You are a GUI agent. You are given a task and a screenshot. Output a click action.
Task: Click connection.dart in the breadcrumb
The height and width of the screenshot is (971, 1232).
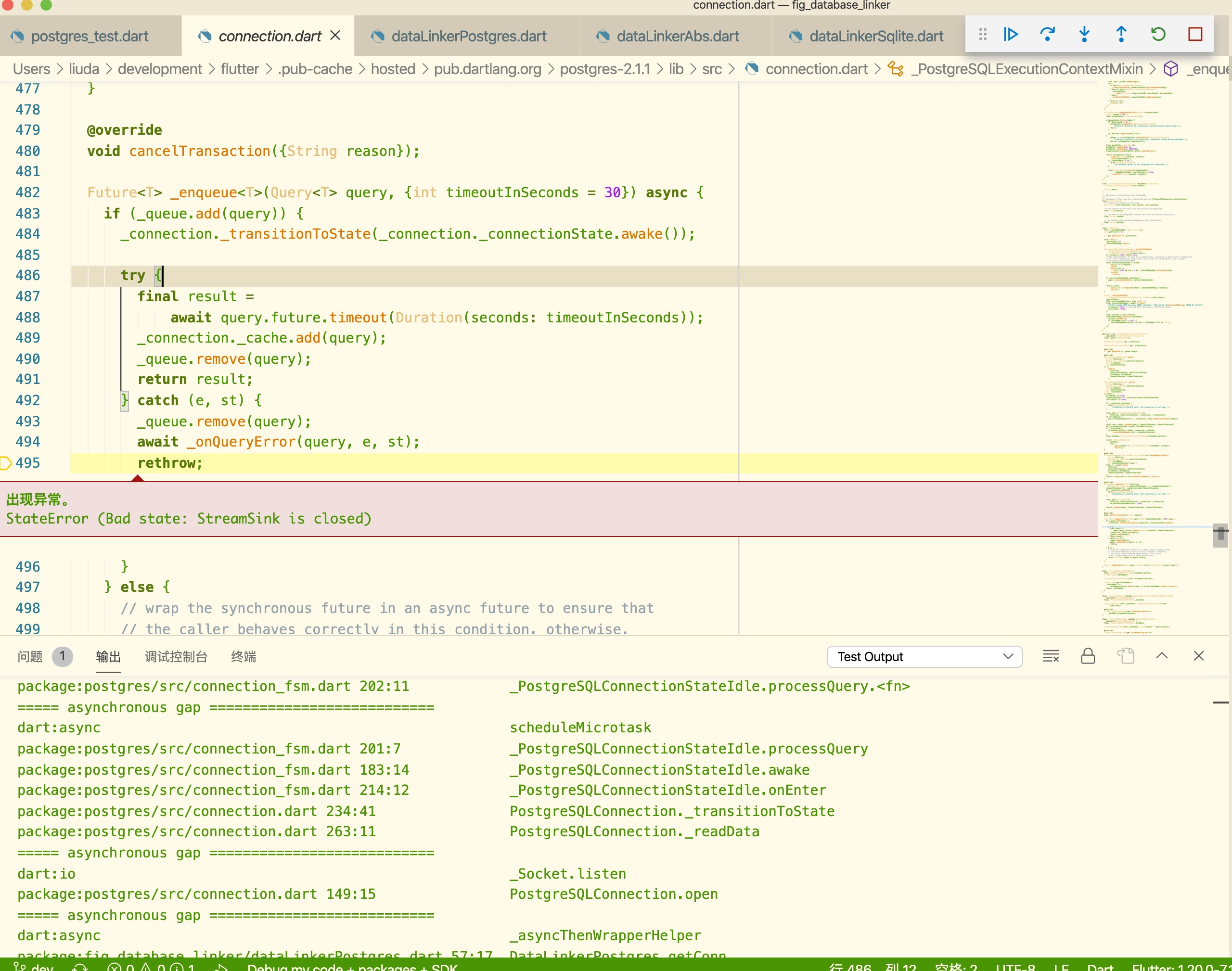pyautogui.click(x=816, y=69)
